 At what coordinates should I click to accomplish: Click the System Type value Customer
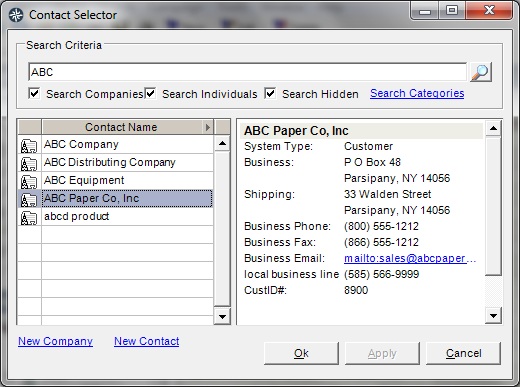point(368,146)
